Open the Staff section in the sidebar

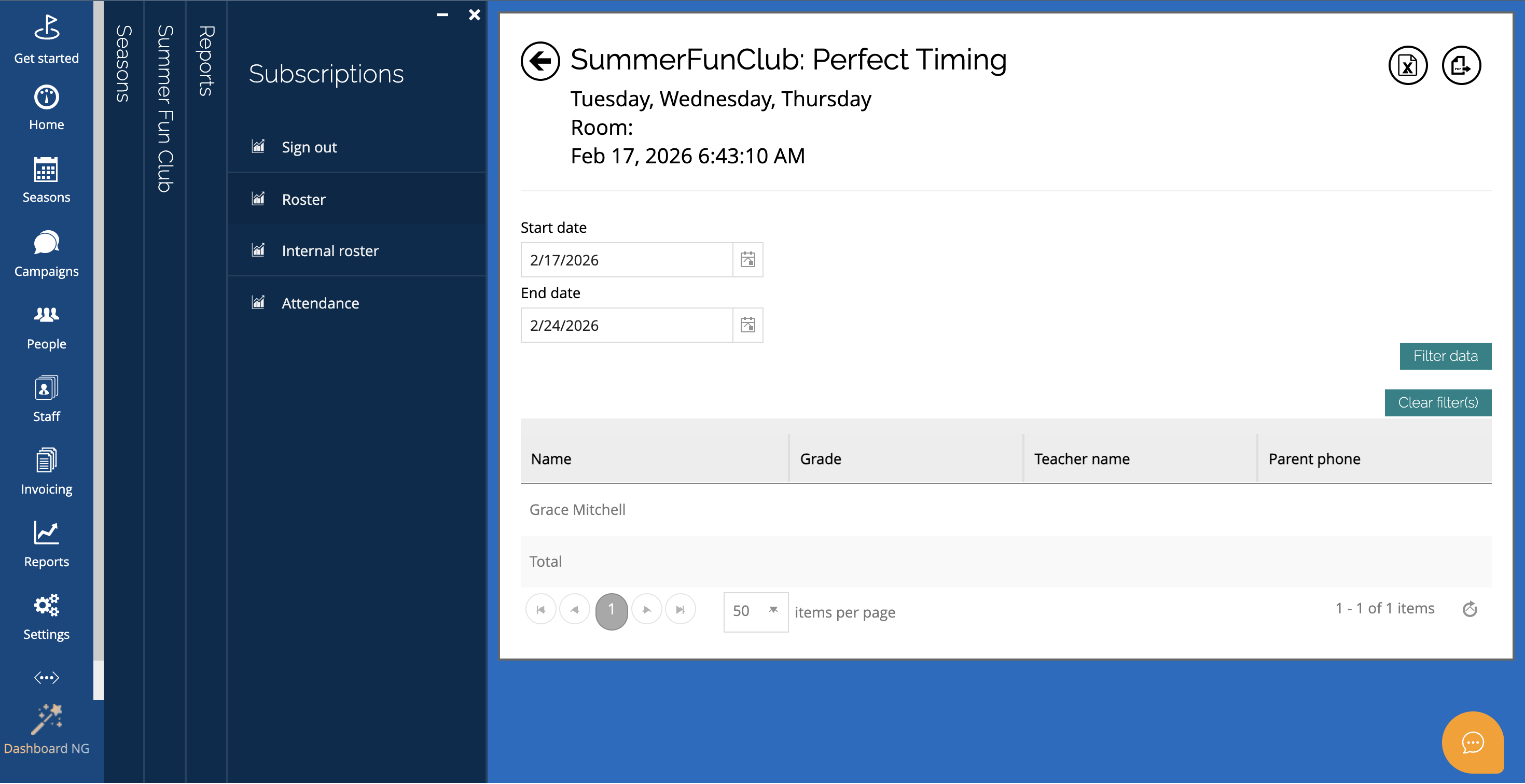point(46,399)
